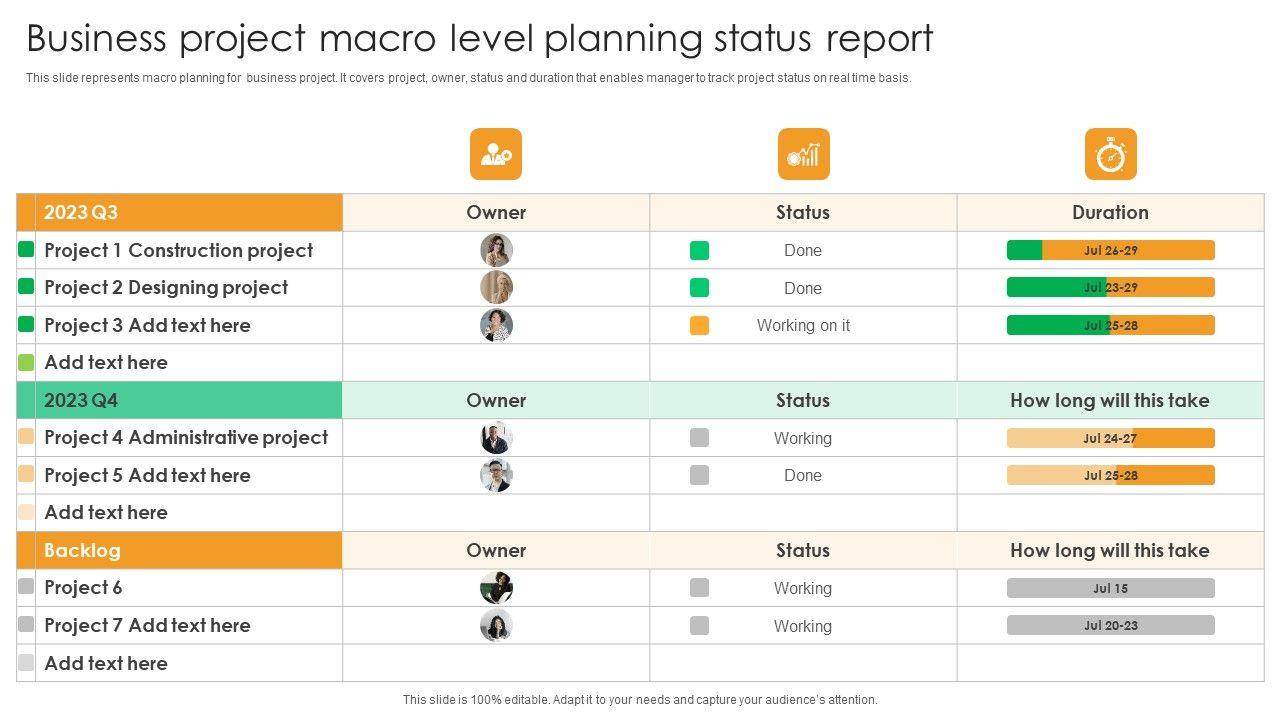Click the "Working on it" status text
Viewport: 1280px width, 720px height.
click(x=803, y=325)
